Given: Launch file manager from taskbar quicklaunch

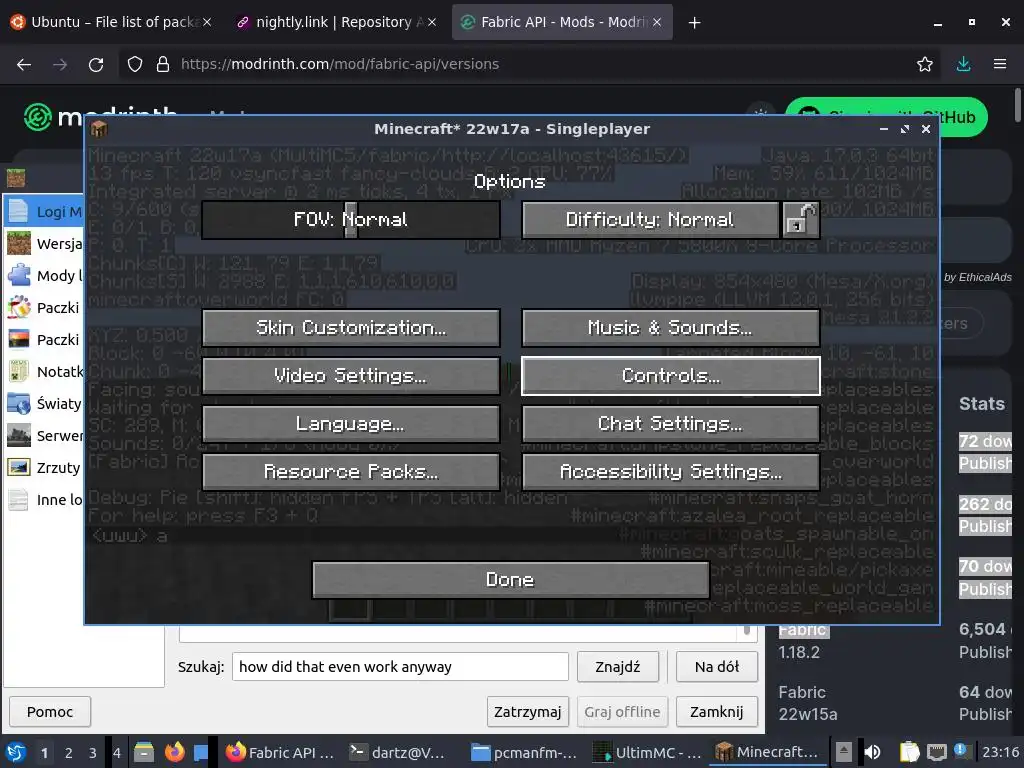Looking at the screenshot, I should point(144,753).
